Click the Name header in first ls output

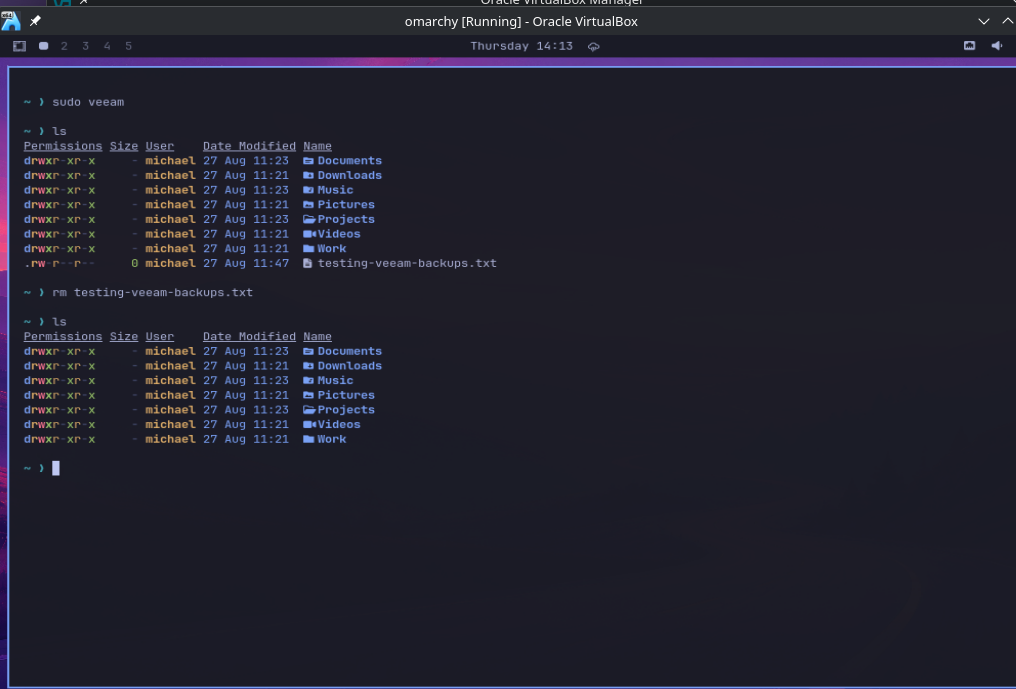click(318, 146)
